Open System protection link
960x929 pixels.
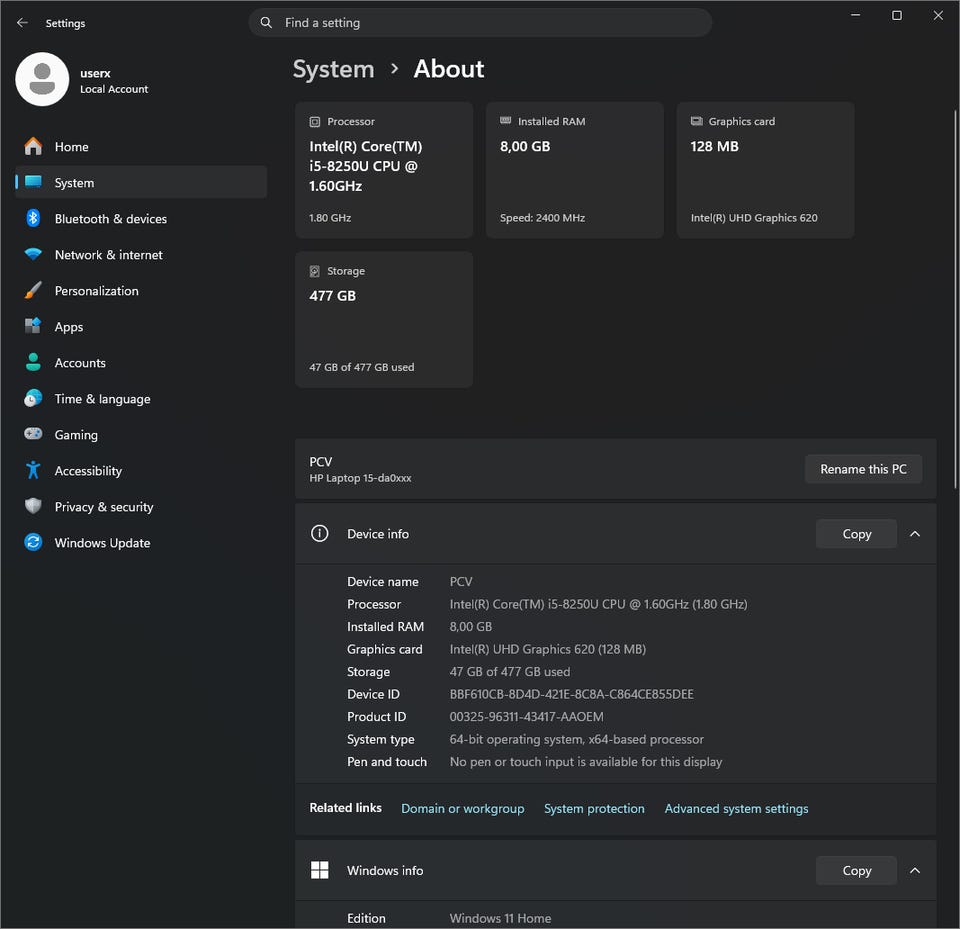pos(594,808)
